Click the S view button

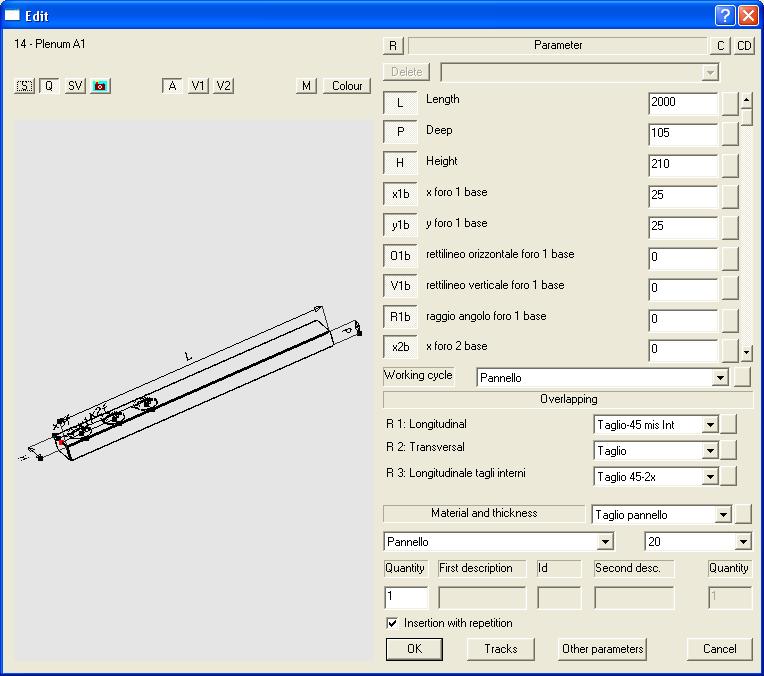tap(25, 86)
